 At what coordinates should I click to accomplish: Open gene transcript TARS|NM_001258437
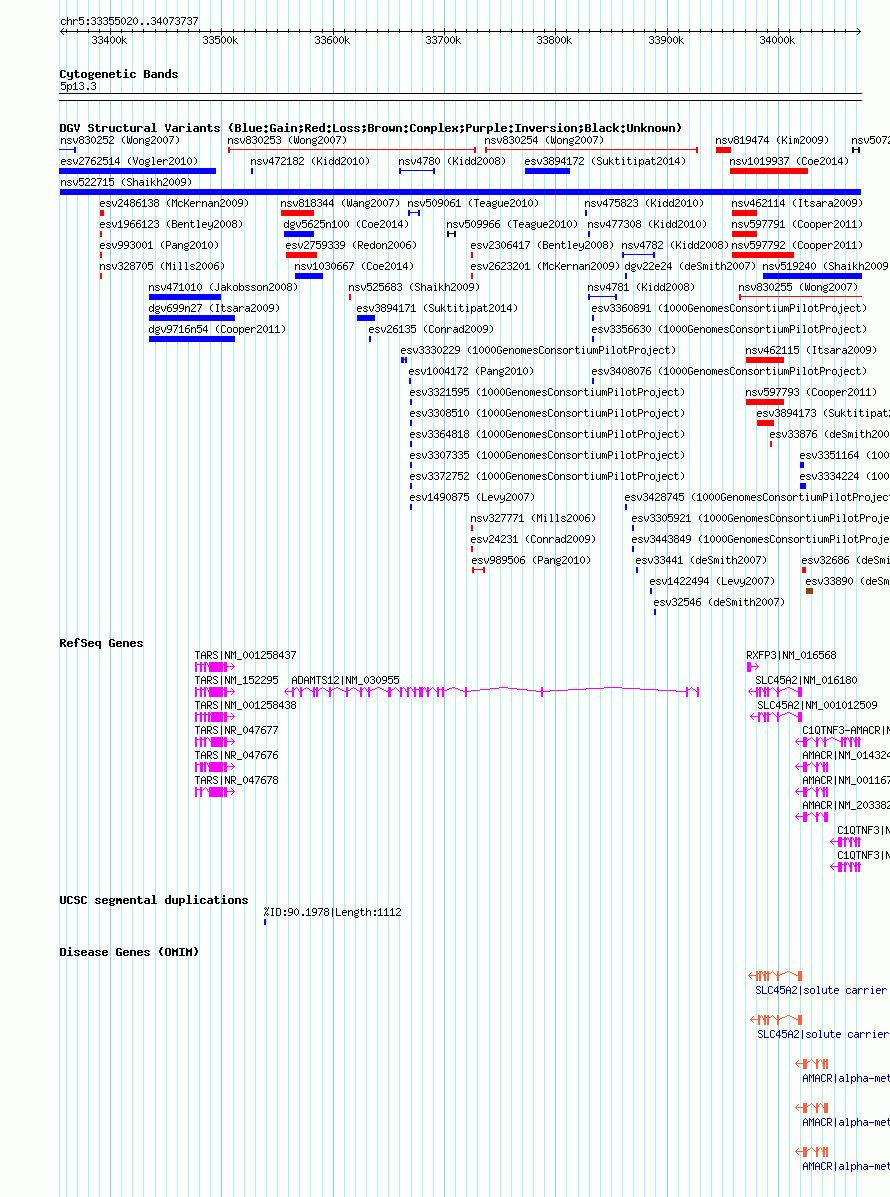point(245,656)
